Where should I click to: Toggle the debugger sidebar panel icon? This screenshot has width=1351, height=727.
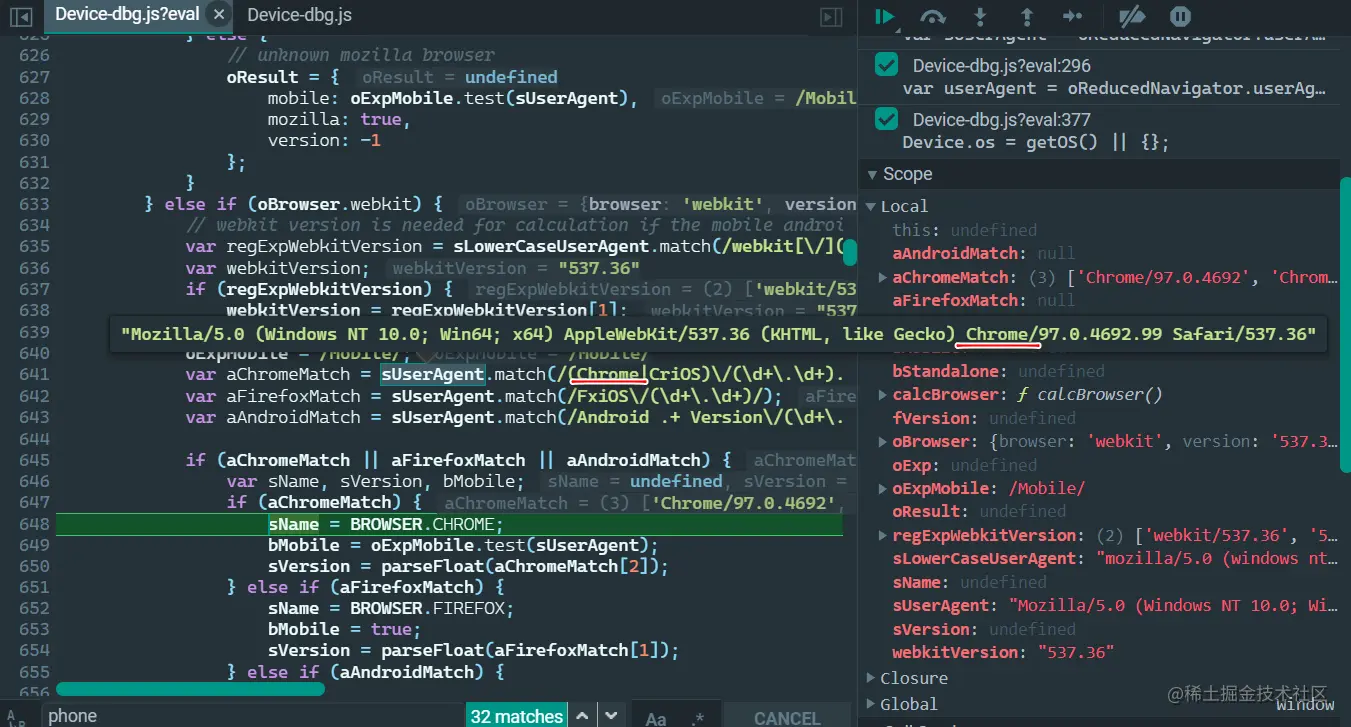tap(830, 16)
